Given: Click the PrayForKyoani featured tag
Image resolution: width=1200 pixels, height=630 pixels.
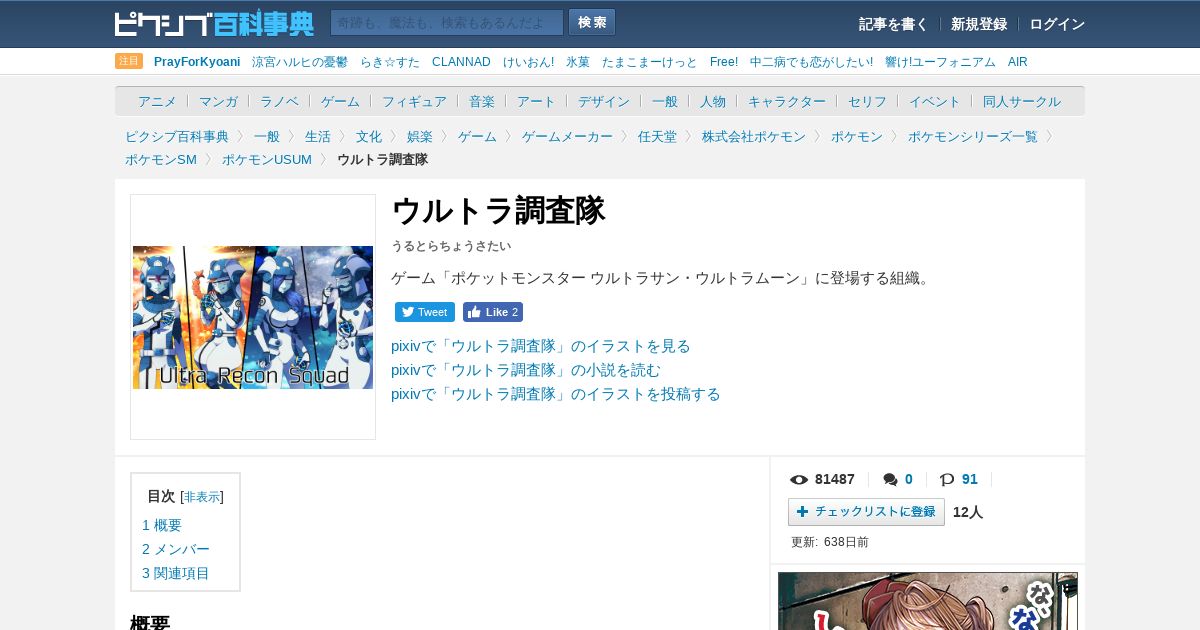Looking at the screenshot, I should pyautogui.click(x=197, y=62).
